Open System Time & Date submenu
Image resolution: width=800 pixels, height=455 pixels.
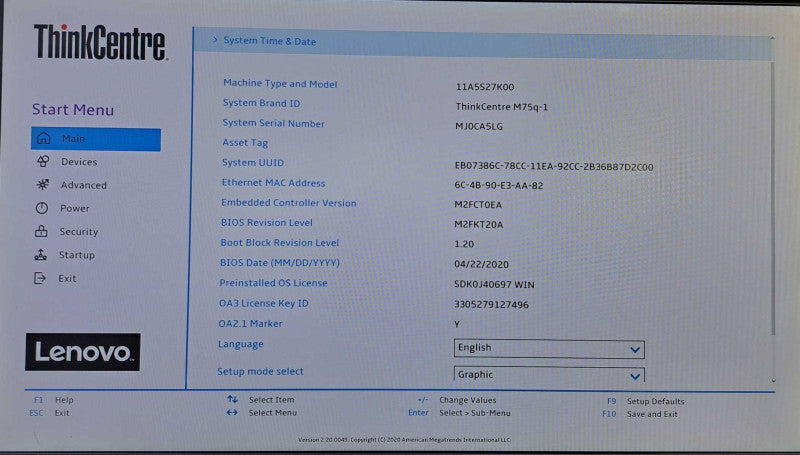tap(482, 42)
